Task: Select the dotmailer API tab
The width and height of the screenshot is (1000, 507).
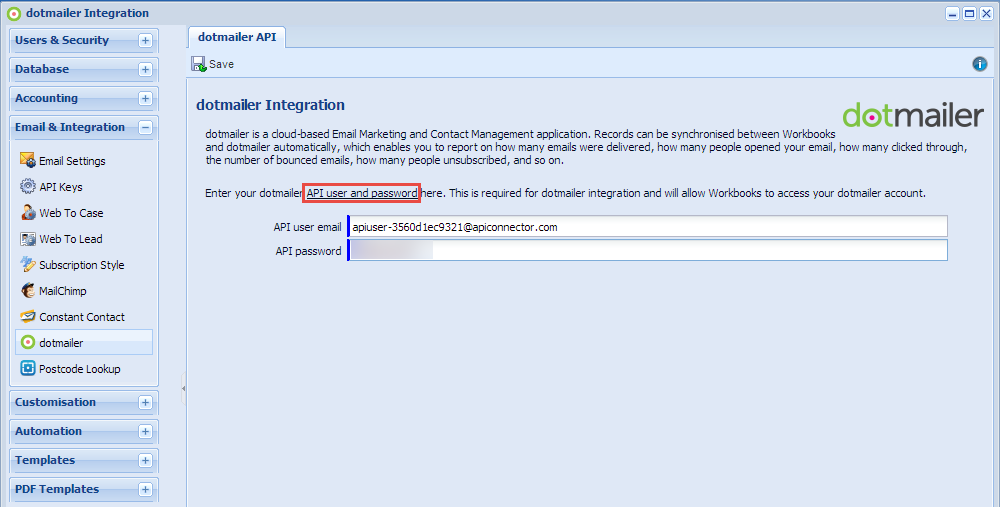Action: pos(237,37)
